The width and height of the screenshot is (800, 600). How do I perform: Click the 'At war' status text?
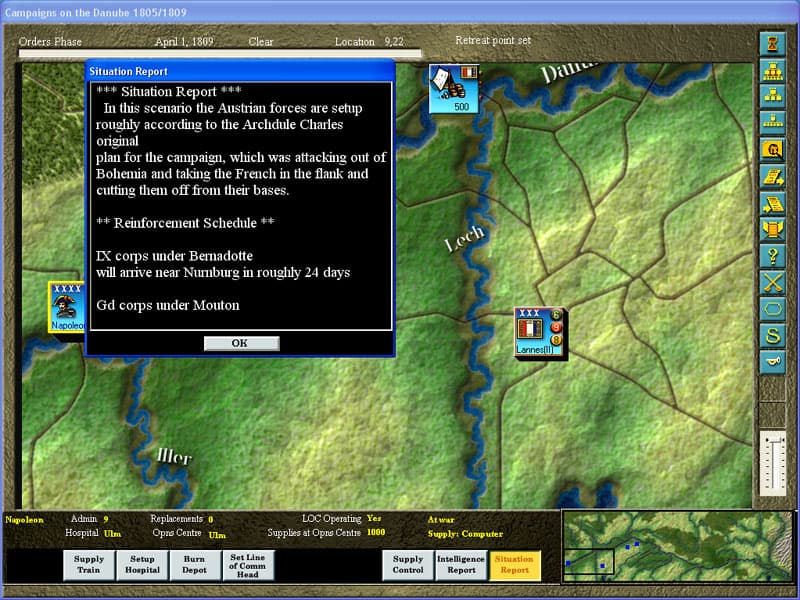441,519
